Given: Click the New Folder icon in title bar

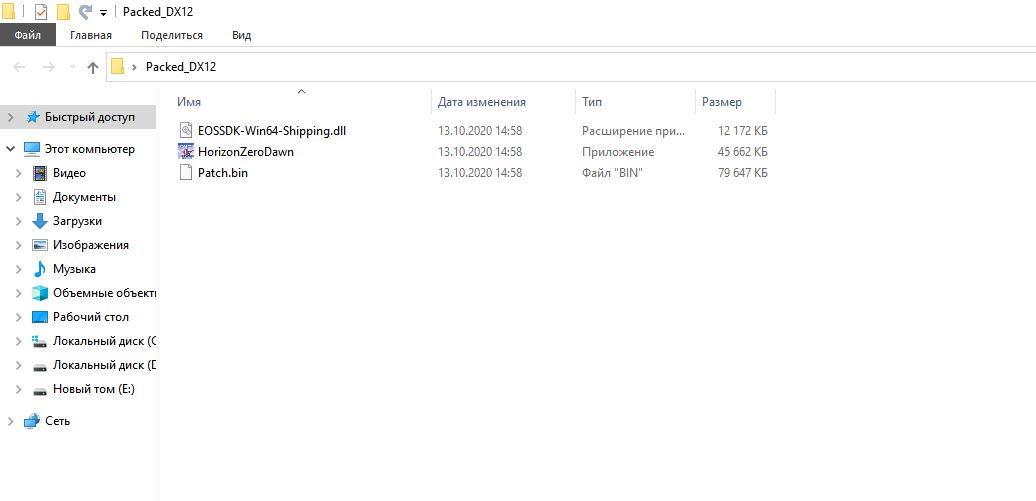Looking at the screenshot, I should point(63,12).
